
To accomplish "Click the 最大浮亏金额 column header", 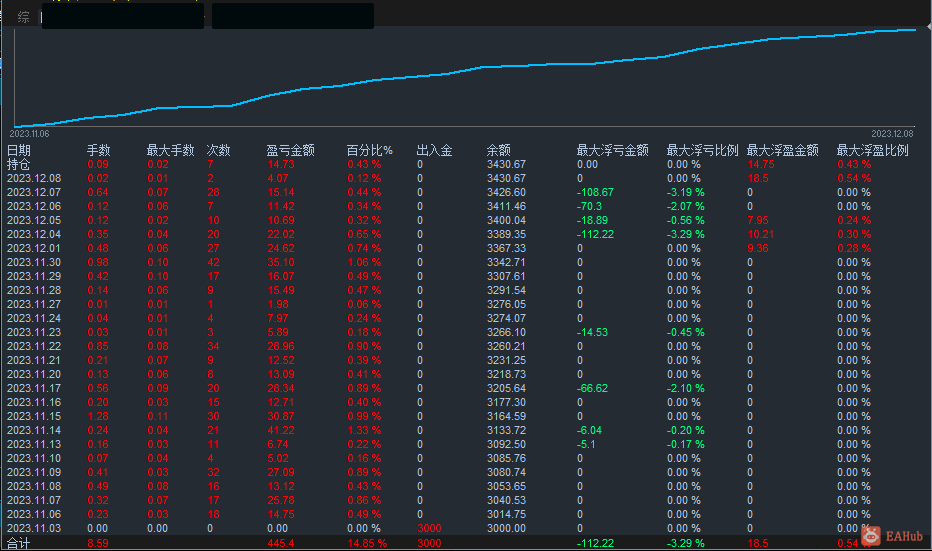I will click(613, 150).
